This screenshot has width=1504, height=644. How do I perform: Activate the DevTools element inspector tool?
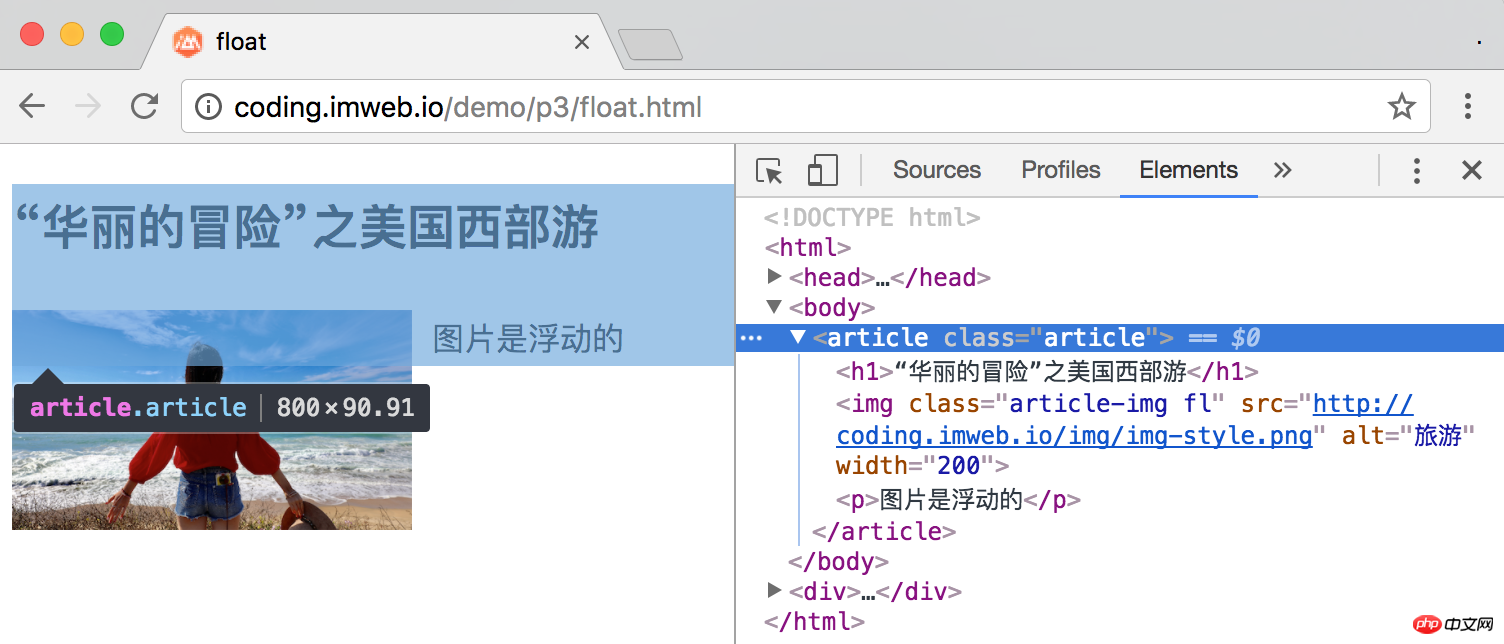pos(769,171)
